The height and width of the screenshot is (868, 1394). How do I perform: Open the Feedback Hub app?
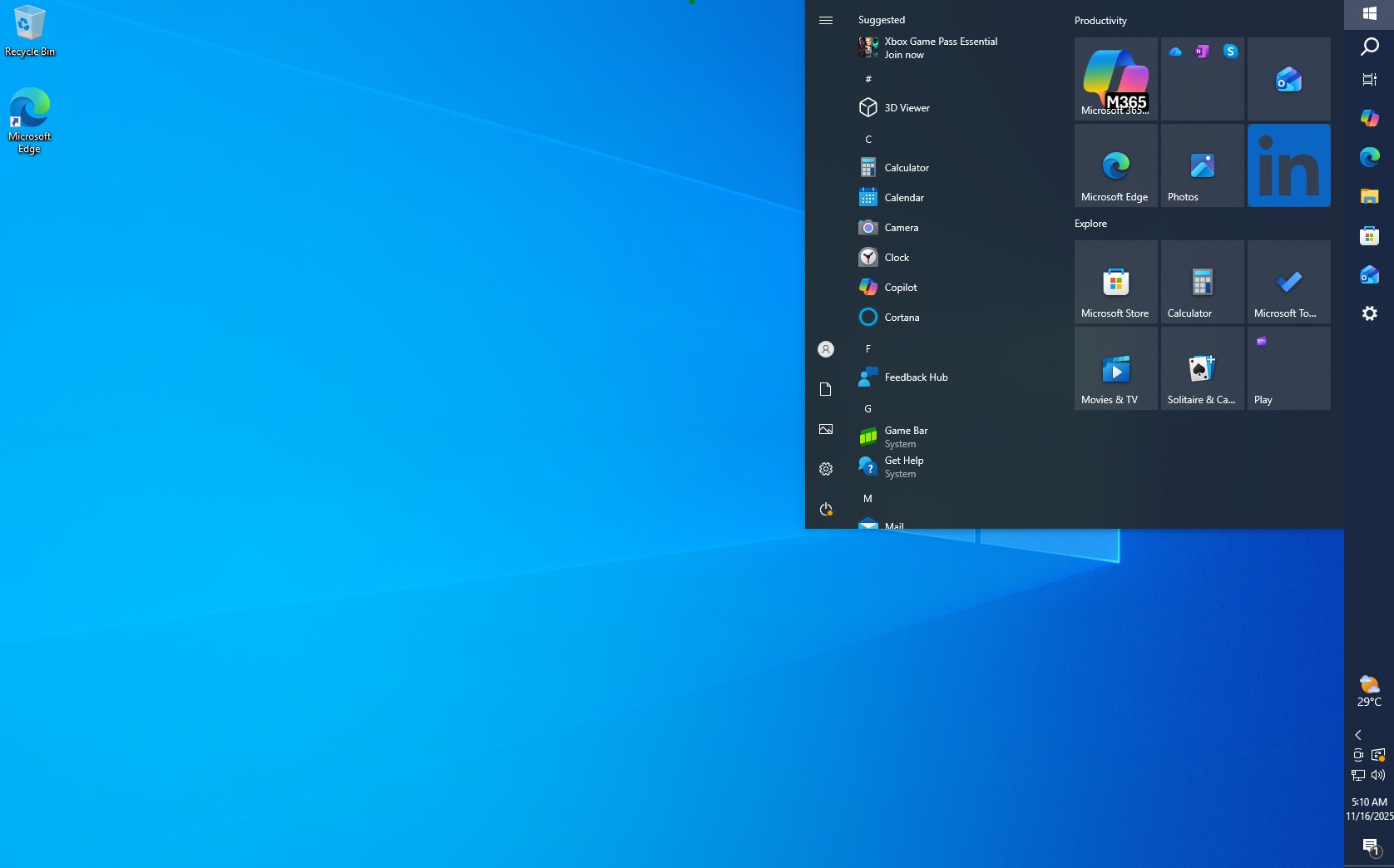tap(916, 377)
